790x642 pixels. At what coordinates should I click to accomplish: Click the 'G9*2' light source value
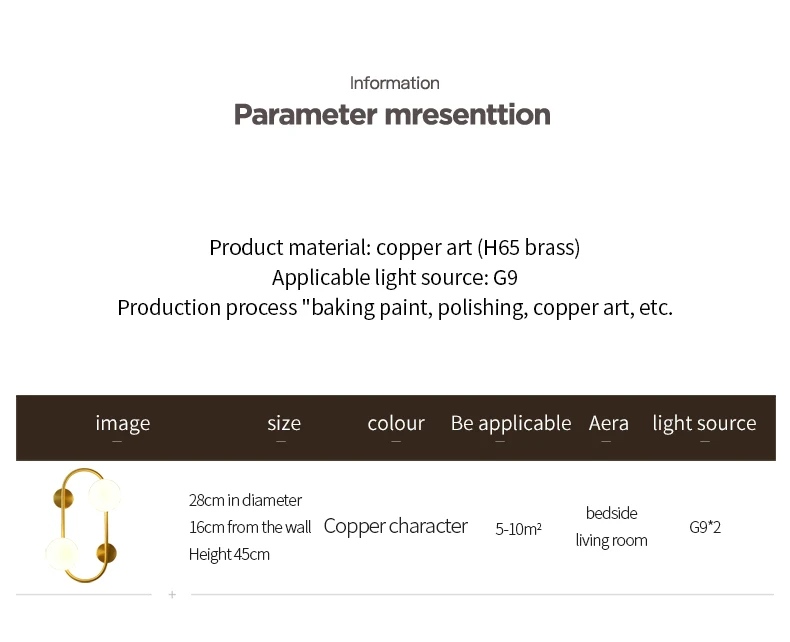(x=705, y=527)
